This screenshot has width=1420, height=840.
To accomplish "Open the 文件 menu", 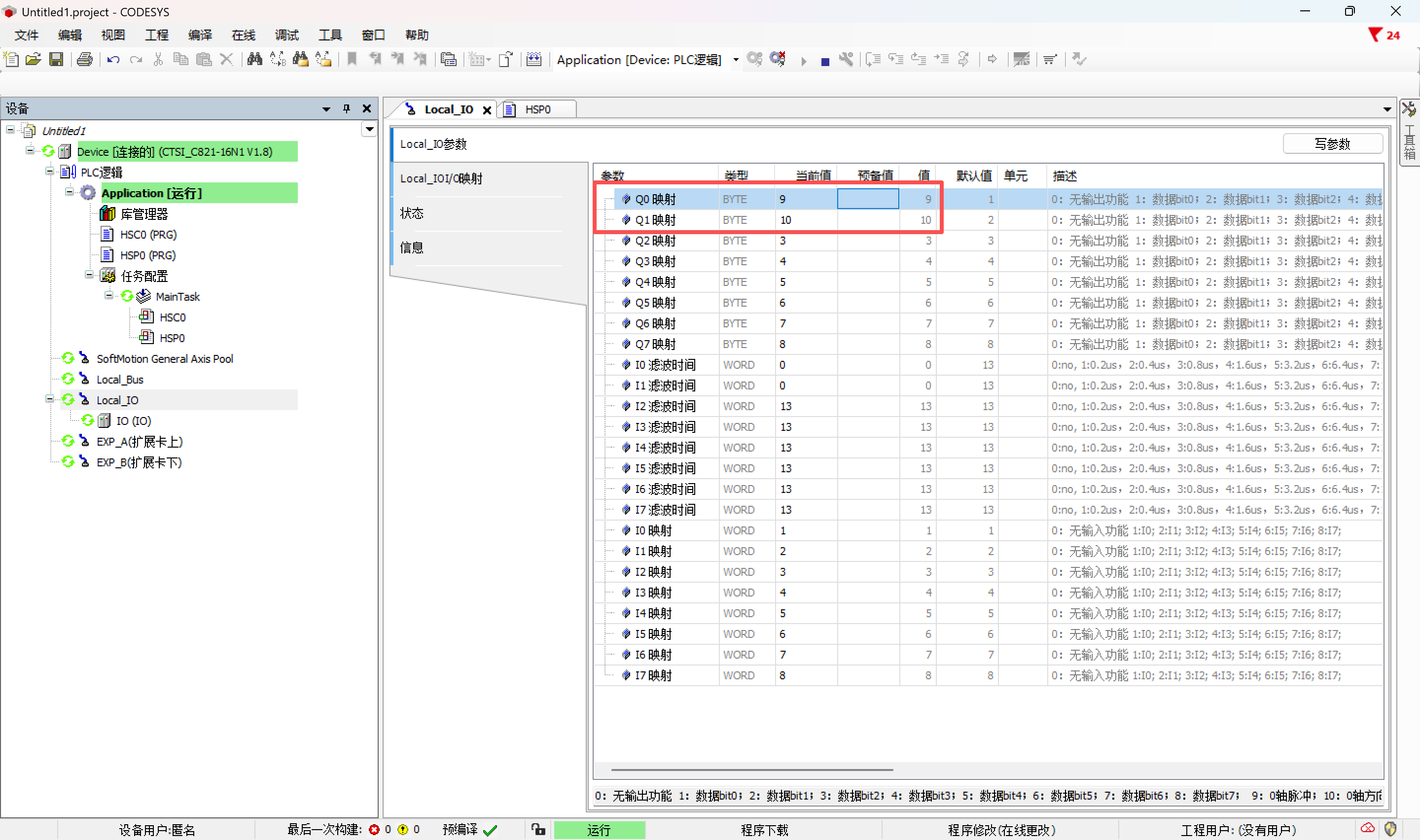I will [26, 35].
